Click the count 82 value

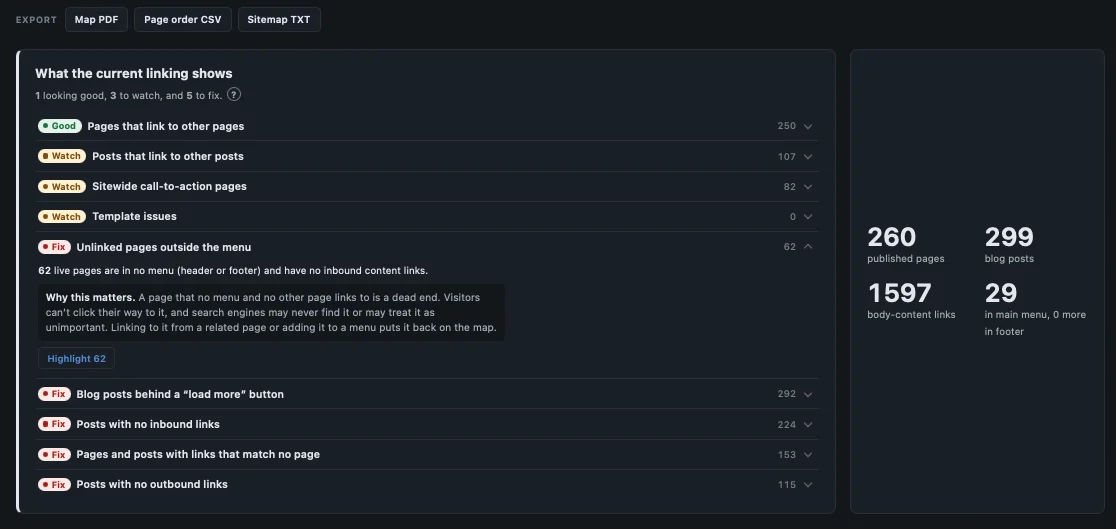[x=789, y=187]
